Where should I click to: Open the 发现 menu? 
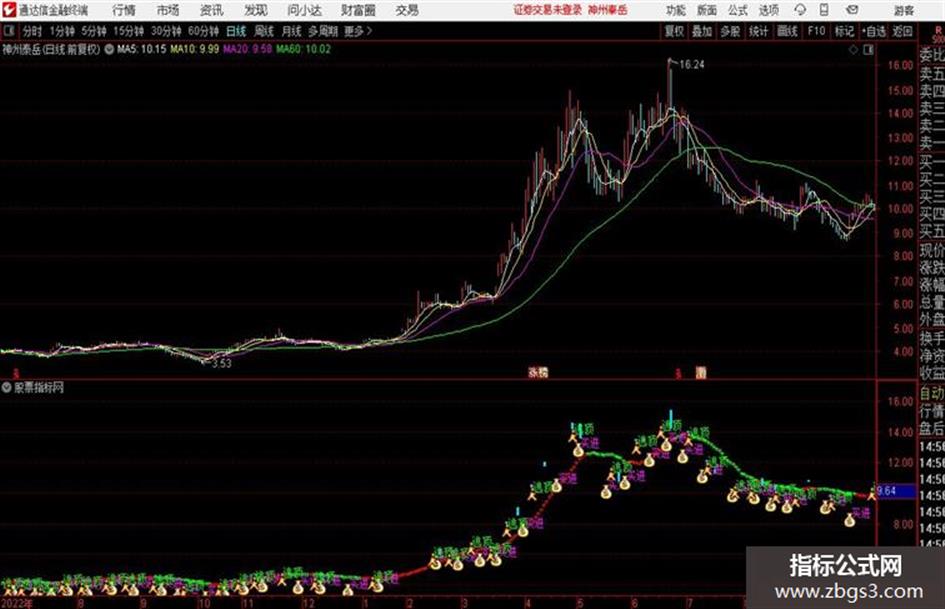pyautogui.click(x=256, y=10)
